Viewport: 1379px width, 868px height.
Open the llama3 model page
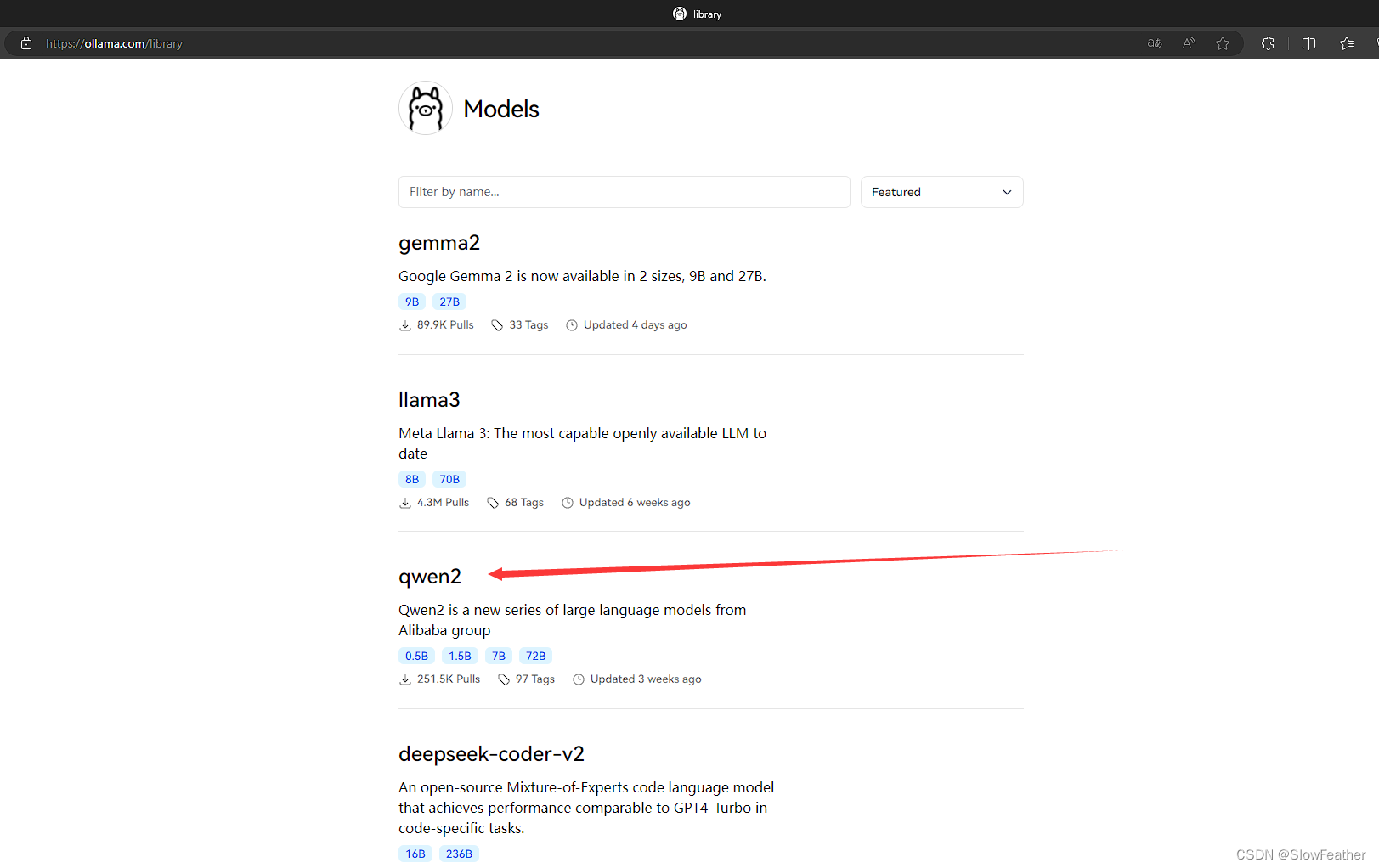point(429,399)
